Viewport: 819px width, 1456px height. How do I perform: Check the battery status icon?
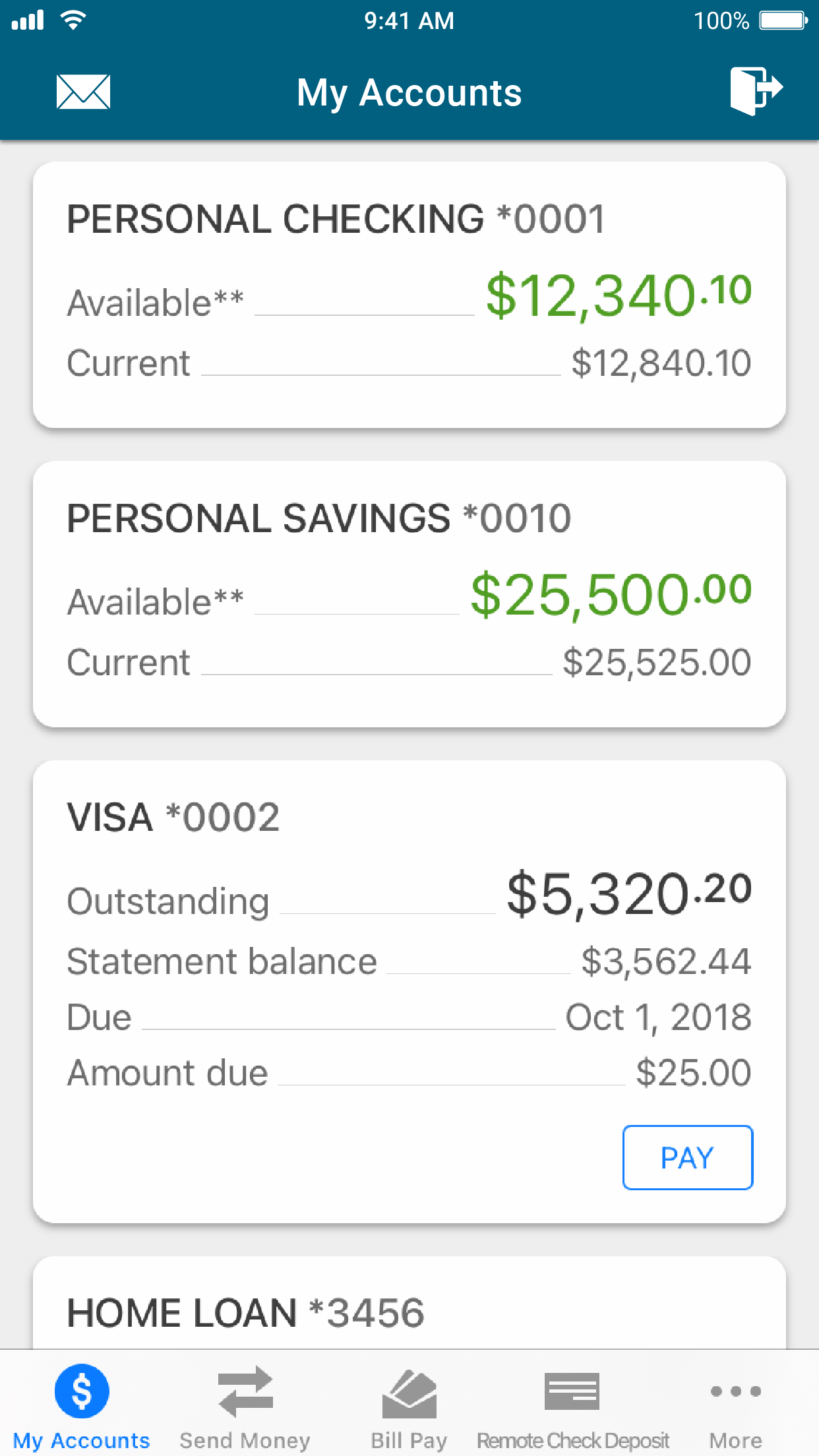click(783, 20)
